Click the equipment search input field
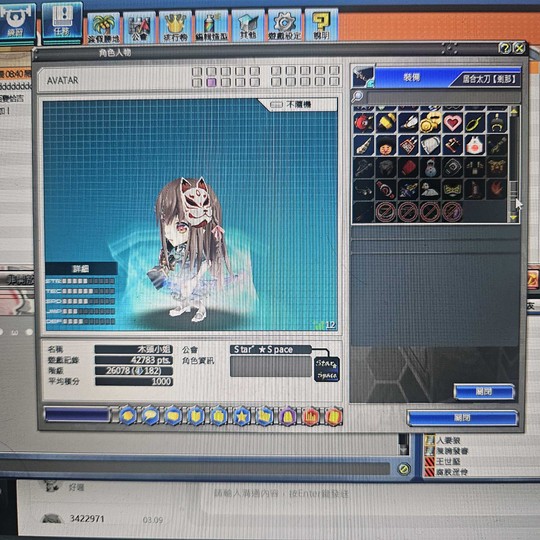This screenshot has width=540, height=540. 443,97
